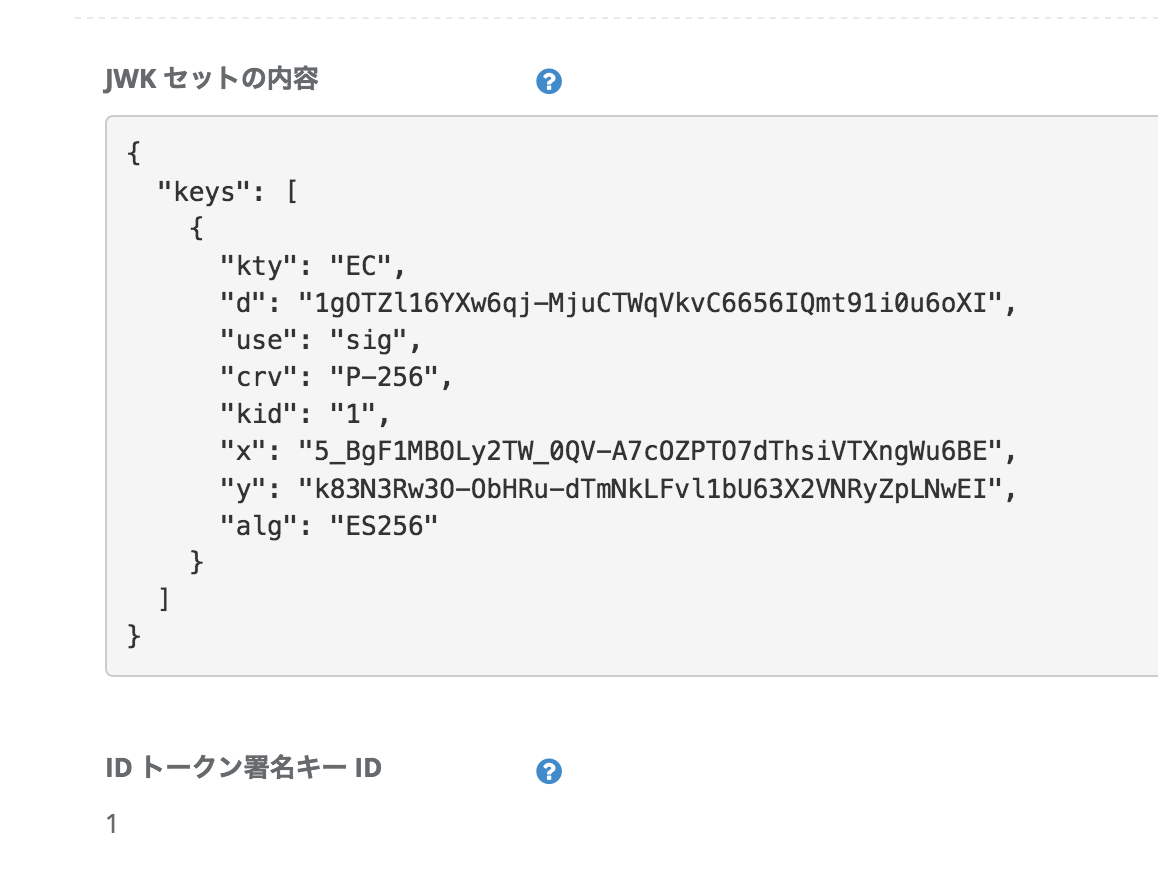Click the inner closing brace after alg
Viewport: 1158px width, 874px height.
[196, 562]
